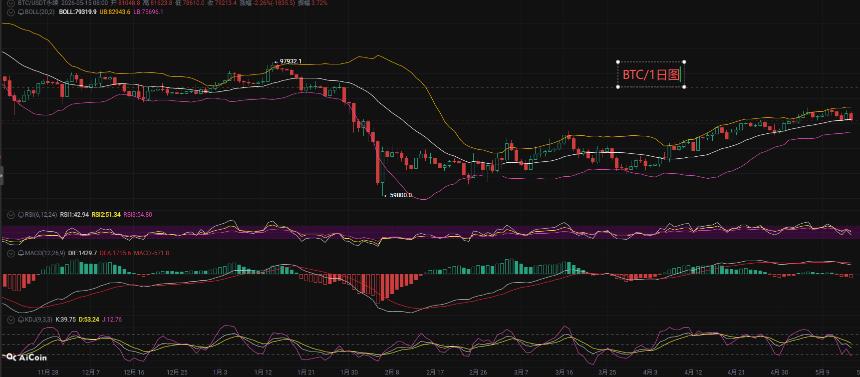
Task: Collapse the KDJ indicator pane chevron
Action: [x=11, y=319]
